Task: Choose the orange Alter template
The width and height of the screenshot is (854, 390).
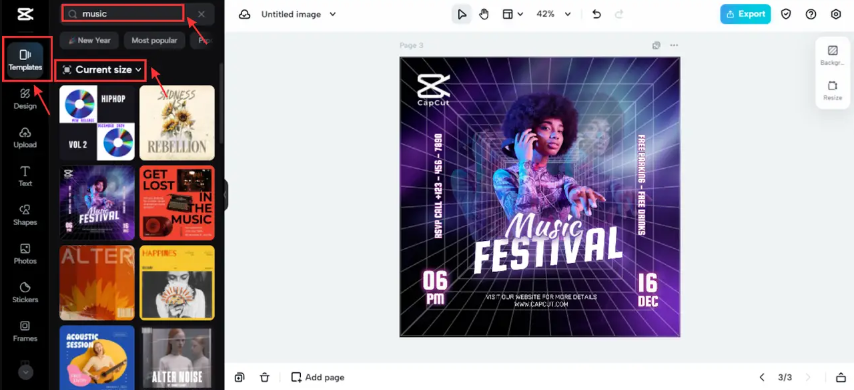Action: pyautogui.click(x=97, y=283)
